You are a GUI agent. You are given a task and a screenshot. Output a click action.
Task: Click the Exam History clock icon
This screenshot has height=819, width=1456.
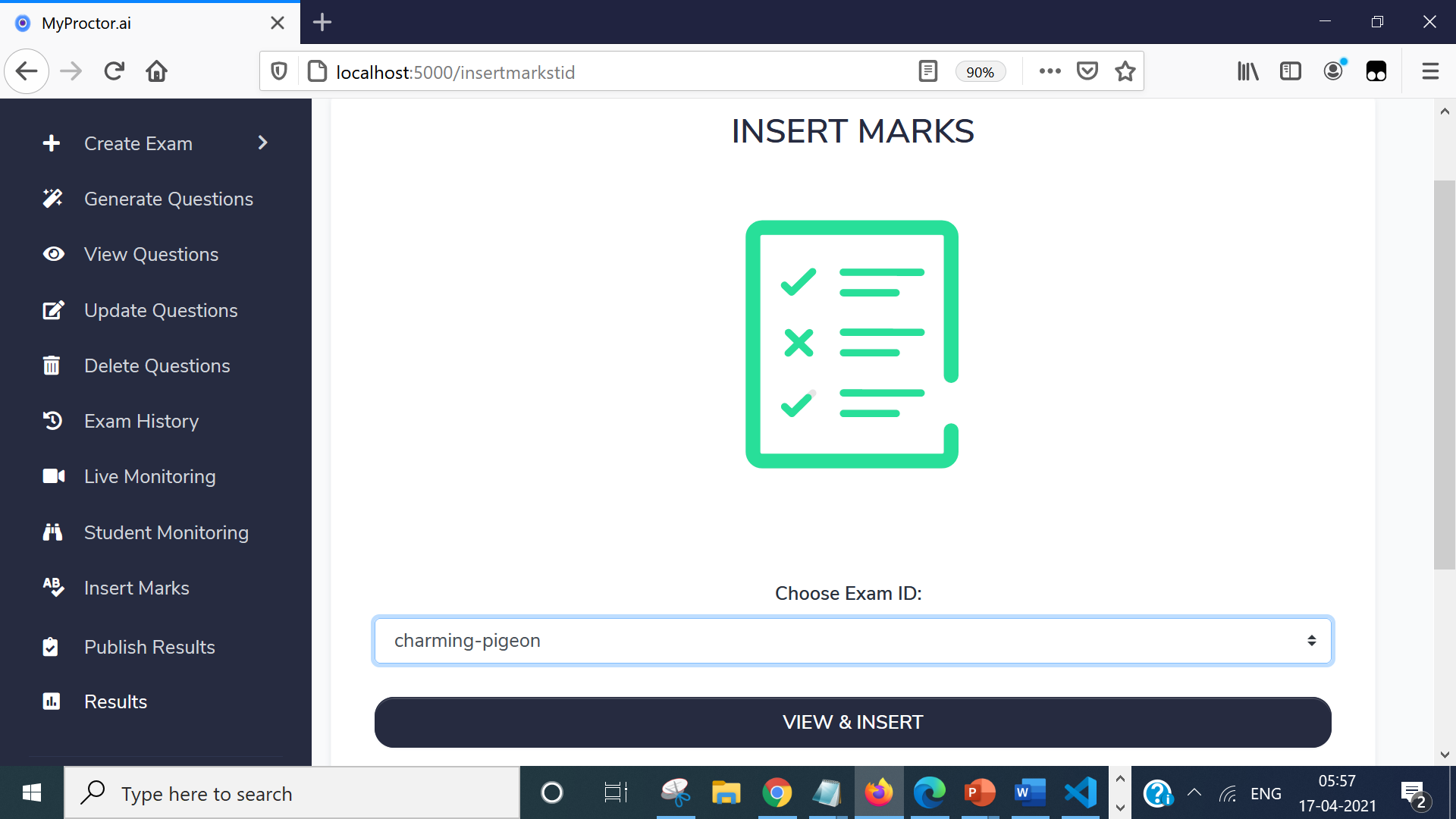pos(52,421)
